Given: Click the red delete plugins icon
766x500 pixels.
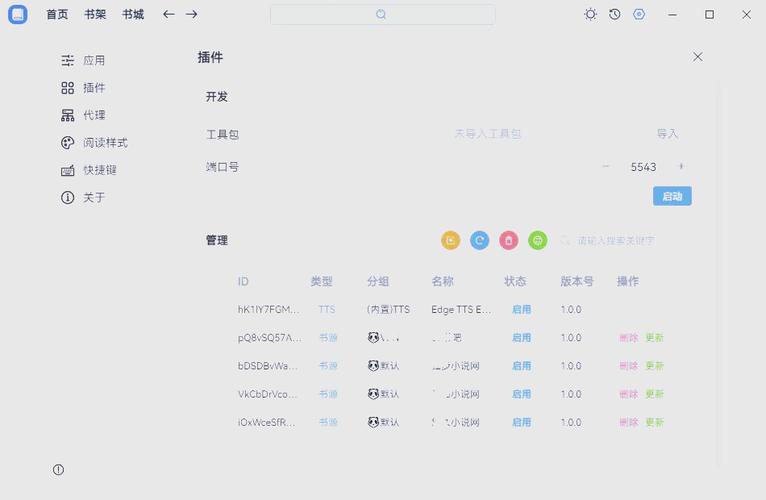Looking at the screenshot, I should pos(509,240).
